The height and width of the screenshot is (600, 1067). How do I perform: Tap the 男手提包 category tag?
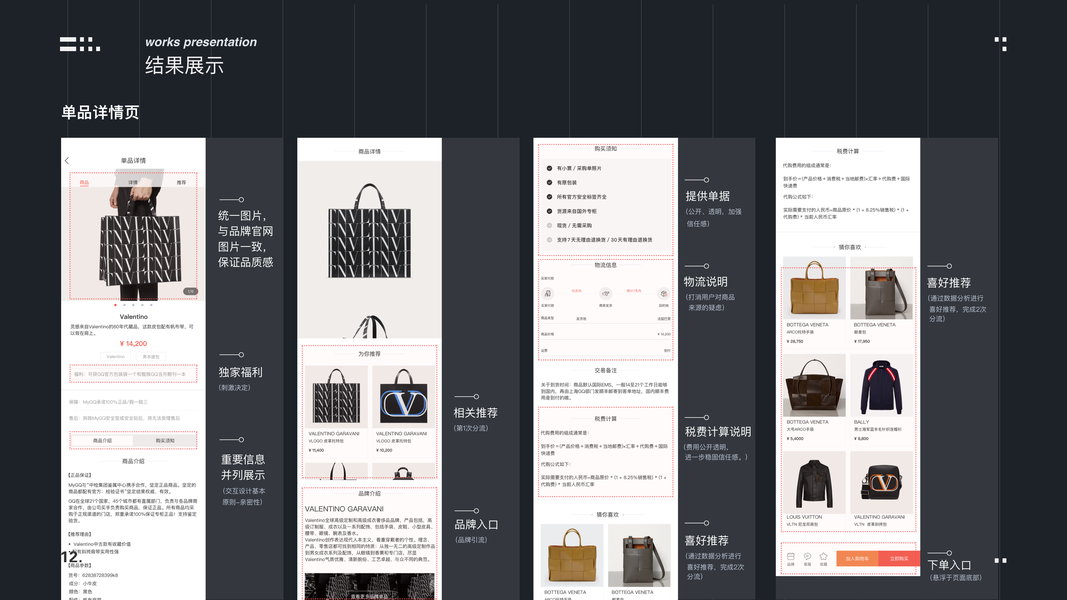tap(151, 356)
